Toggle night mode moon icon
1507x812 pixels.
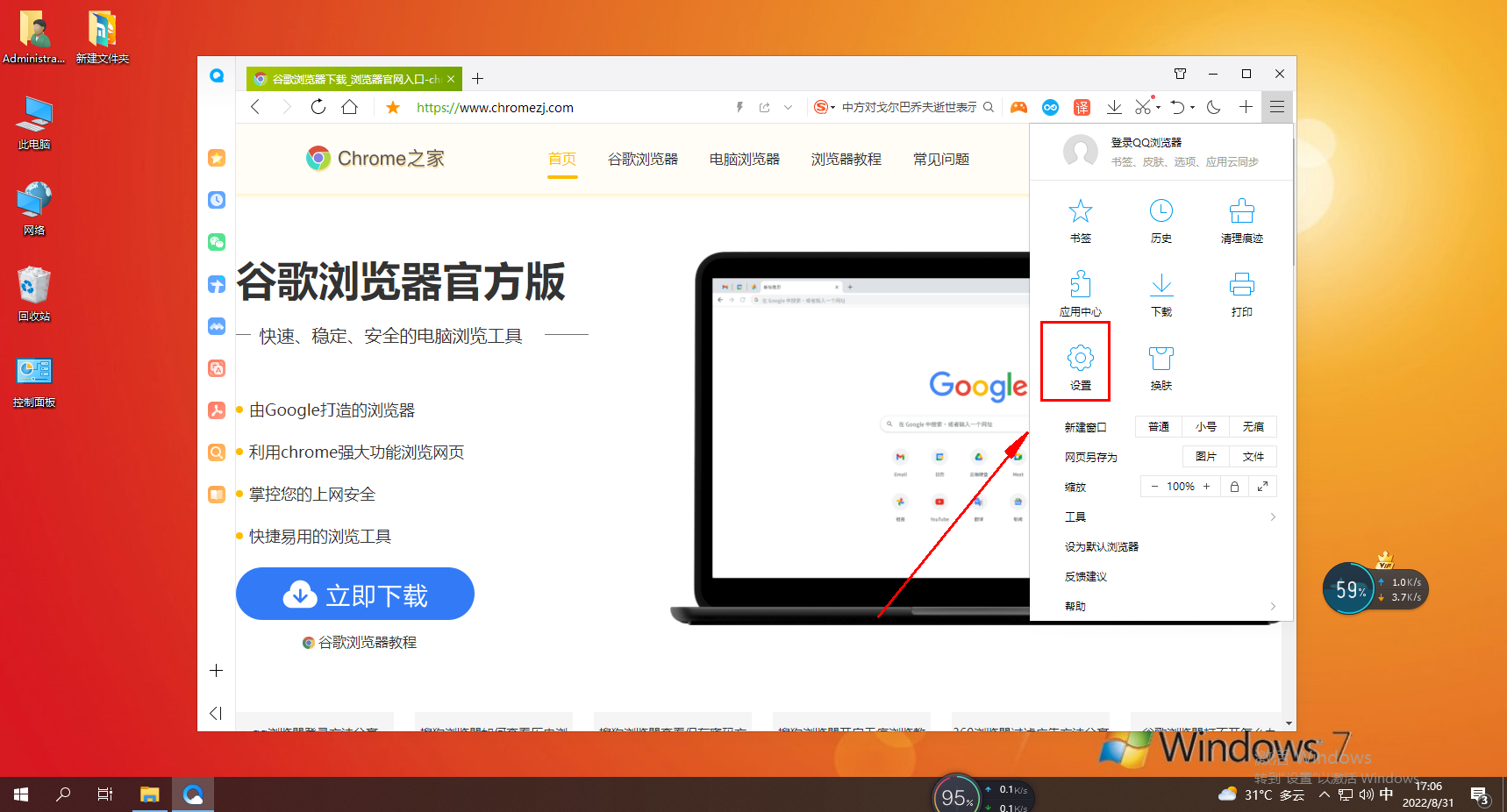(1214, 107)
